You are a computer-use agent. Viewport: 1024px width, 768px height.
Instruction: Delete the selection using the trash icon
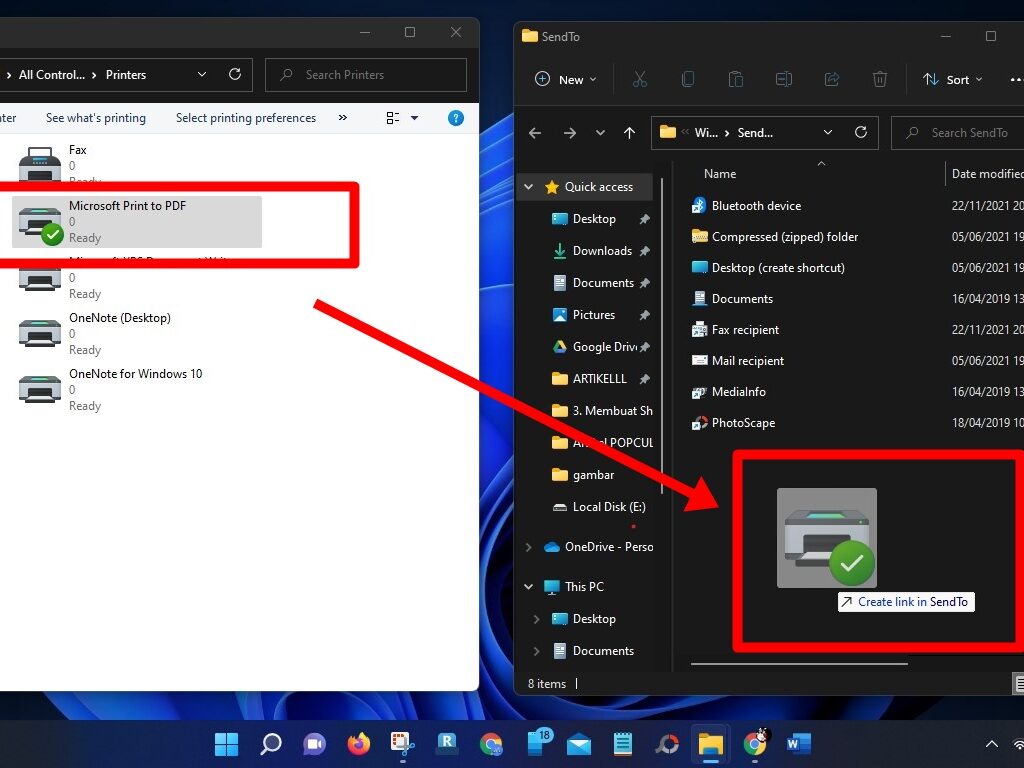tap(879, 79)
